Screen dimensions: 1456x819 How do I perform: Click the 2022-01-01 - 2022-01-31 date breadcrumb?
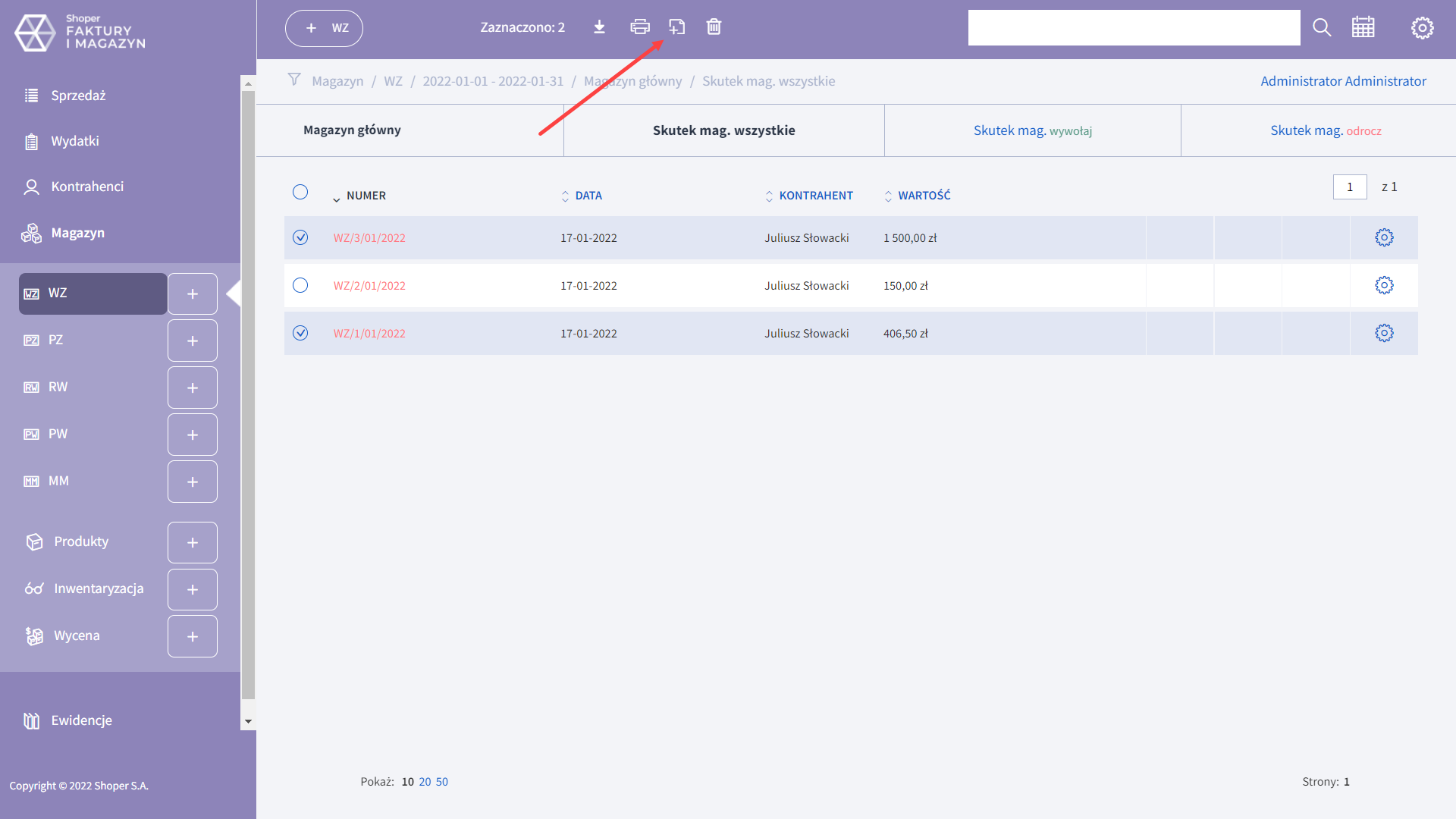(x=493, y=81)
